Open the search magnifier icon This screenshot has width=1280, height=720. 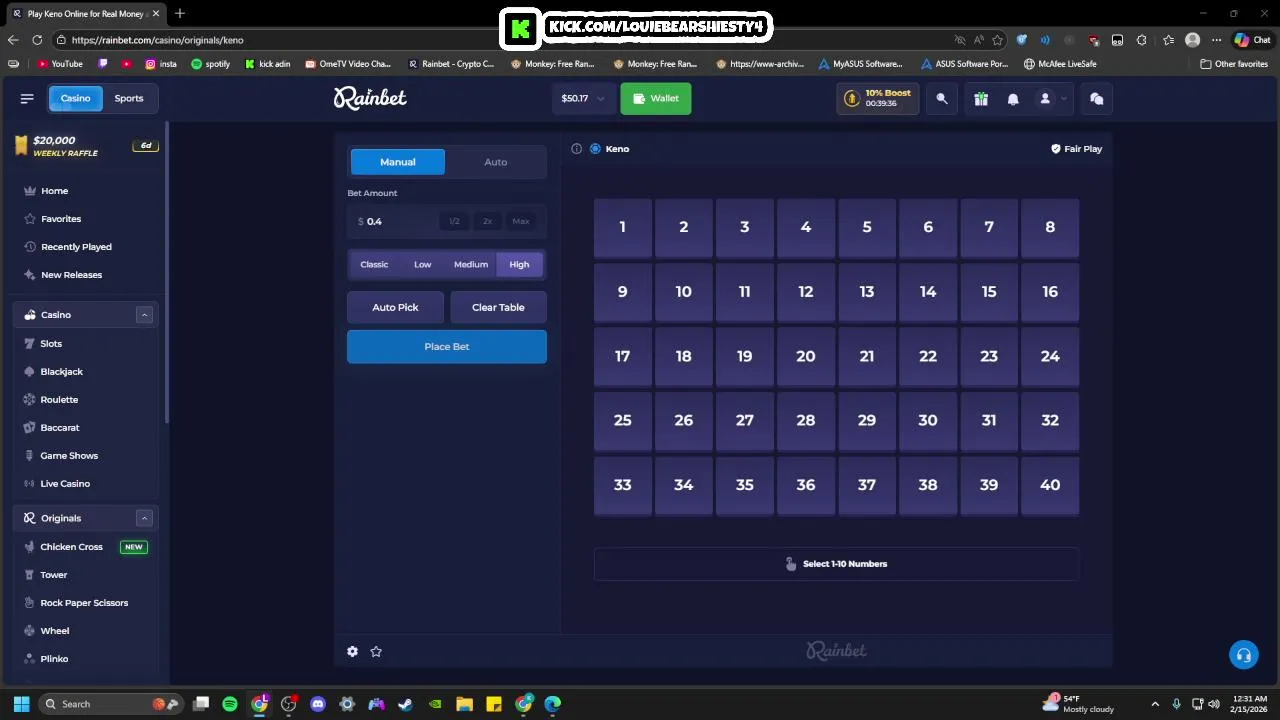coord(941,99)
